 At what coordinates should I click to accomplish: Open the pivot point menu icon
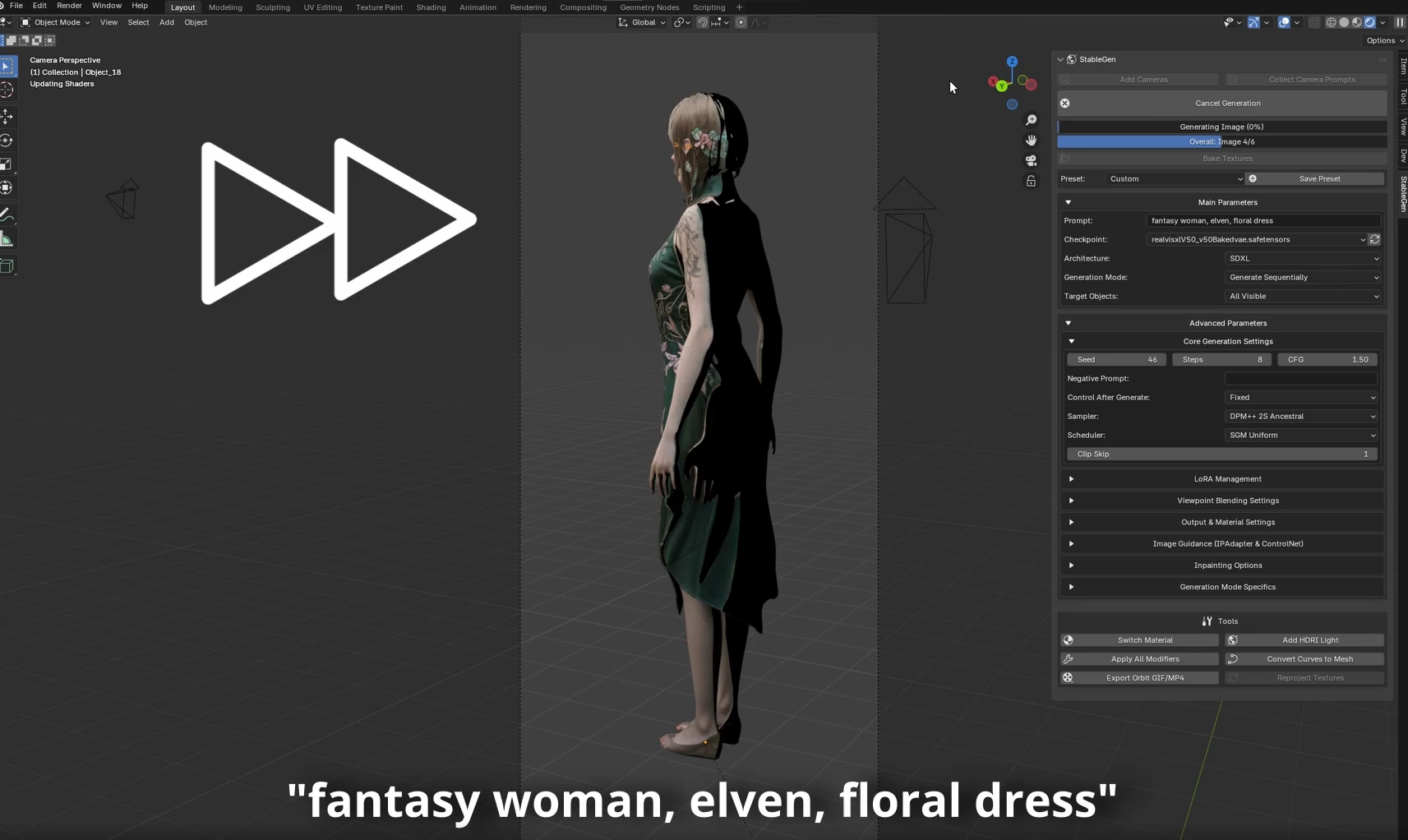(x=681, y=22)
